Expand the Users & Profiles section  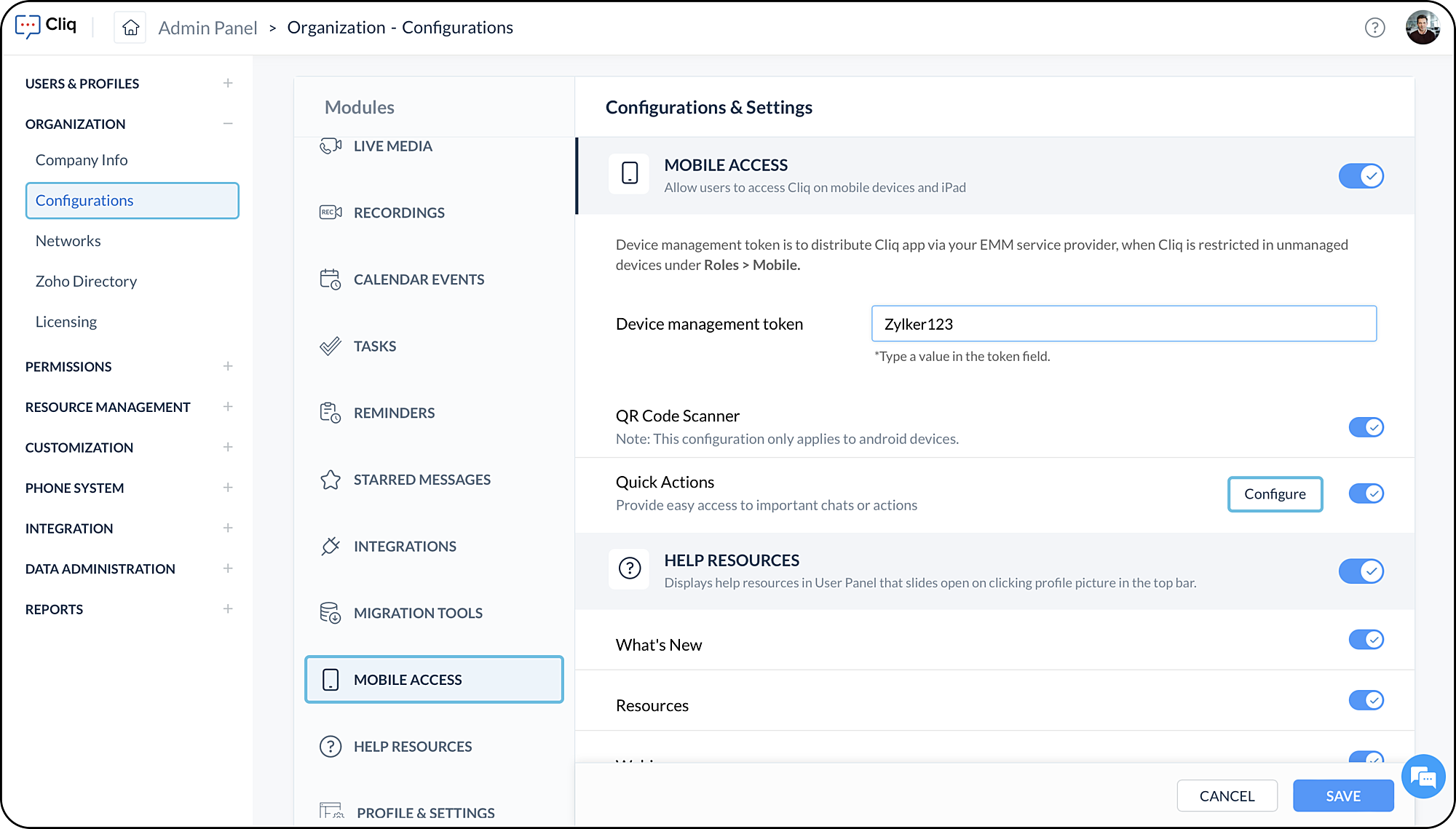coord(228,84)
